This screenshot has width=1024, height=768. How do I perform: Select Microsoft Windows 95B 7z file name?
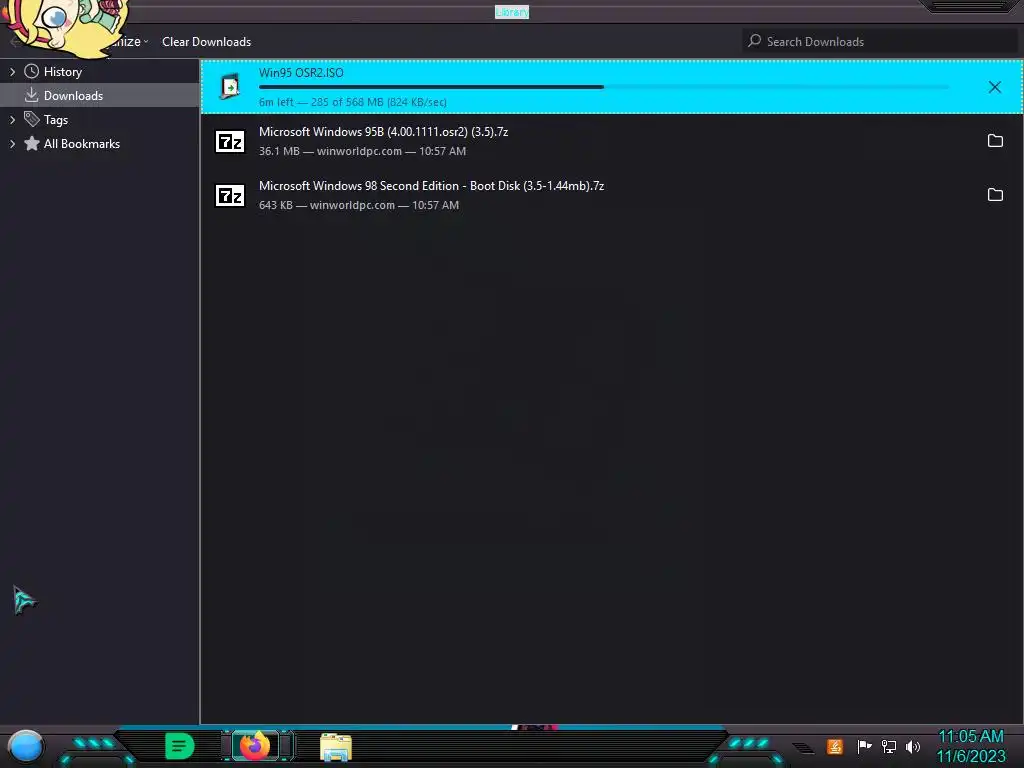click(x=383, y=131)
